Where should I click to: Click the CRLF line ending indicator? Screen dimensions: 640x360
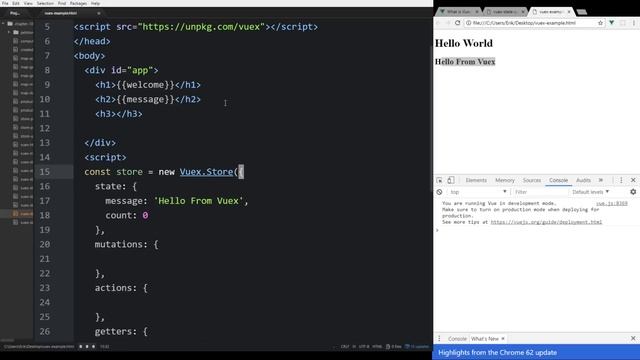pyautogui.click(x=345, y=347)
